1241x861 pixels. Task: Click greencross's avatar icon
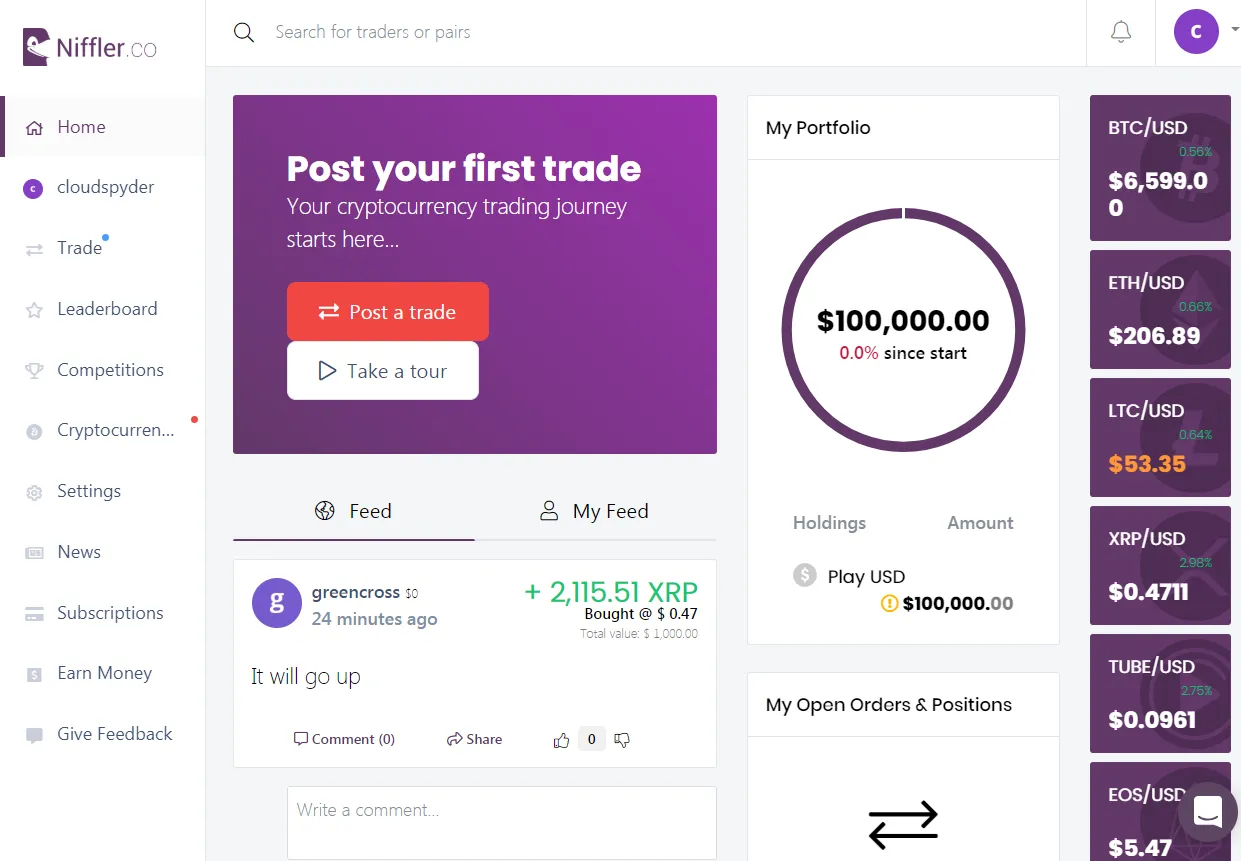(277, 603)
